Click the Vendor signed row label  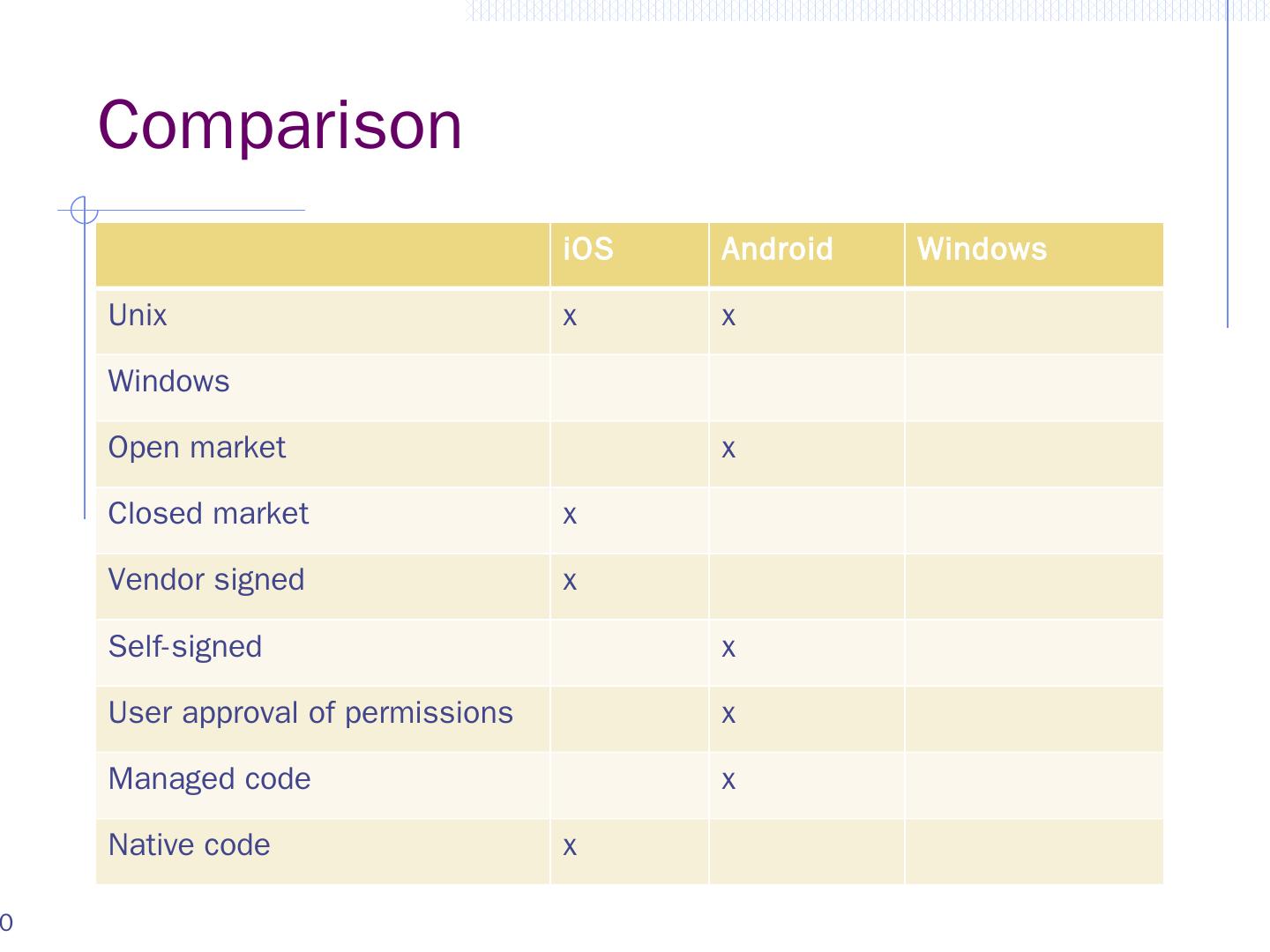(x=206, y=580)
